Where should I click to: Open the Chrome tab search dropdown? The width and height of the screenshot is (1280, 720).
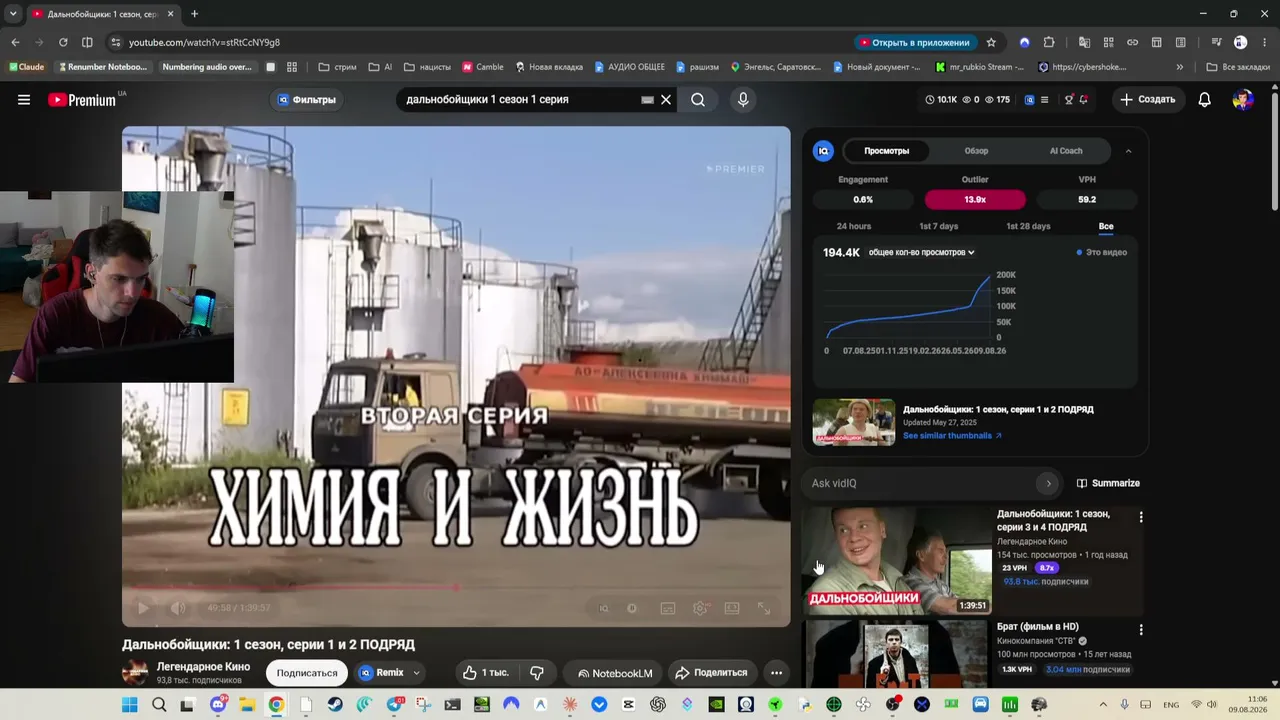coord(13,14)
